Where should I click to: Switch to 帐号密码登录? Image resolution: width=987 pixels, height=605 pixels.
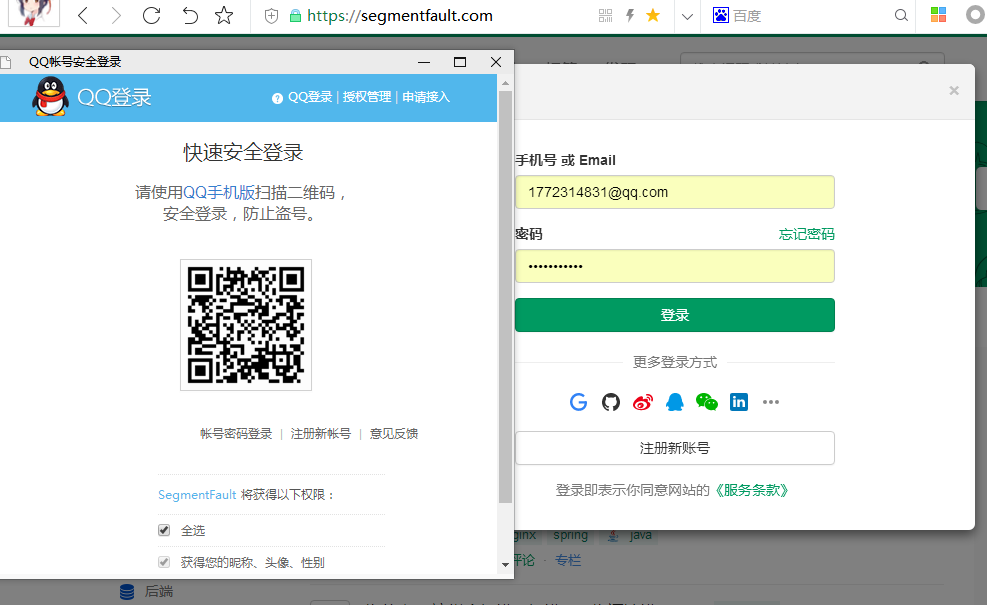point(236,434)
